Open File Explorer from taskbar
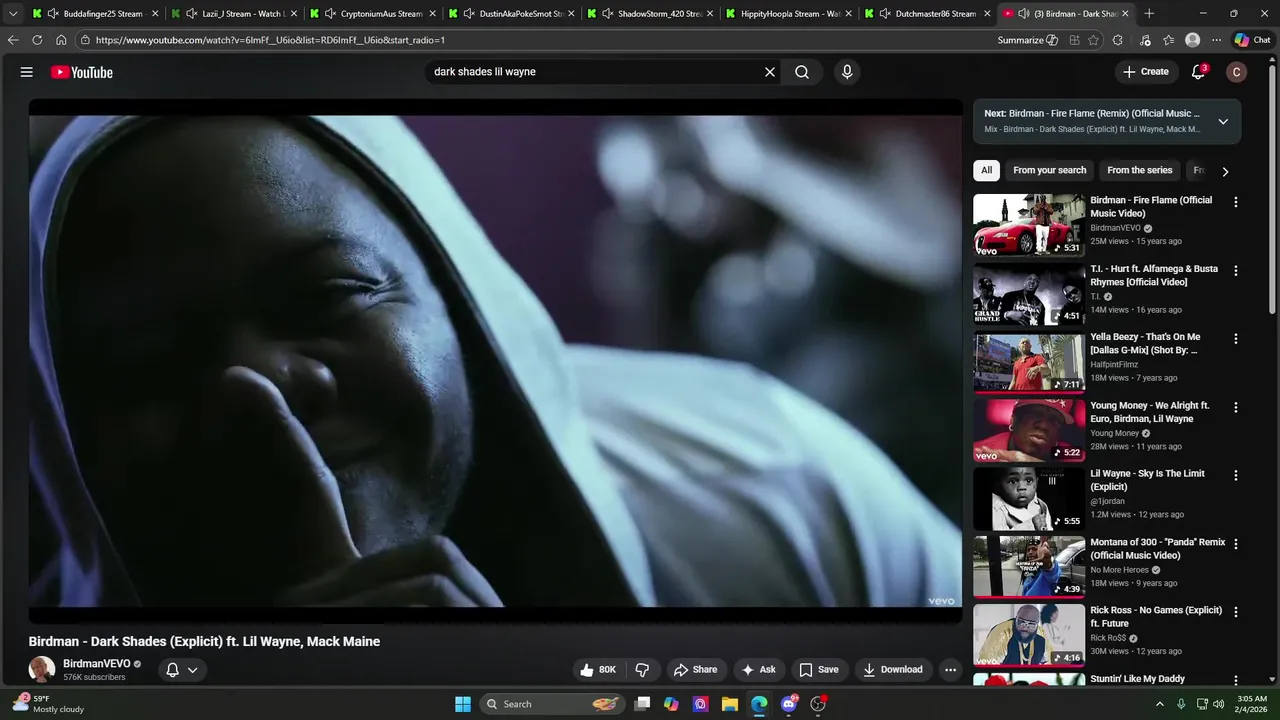Image resolution: width=1280 pixels, height=720 pixels. click(729, 704)
